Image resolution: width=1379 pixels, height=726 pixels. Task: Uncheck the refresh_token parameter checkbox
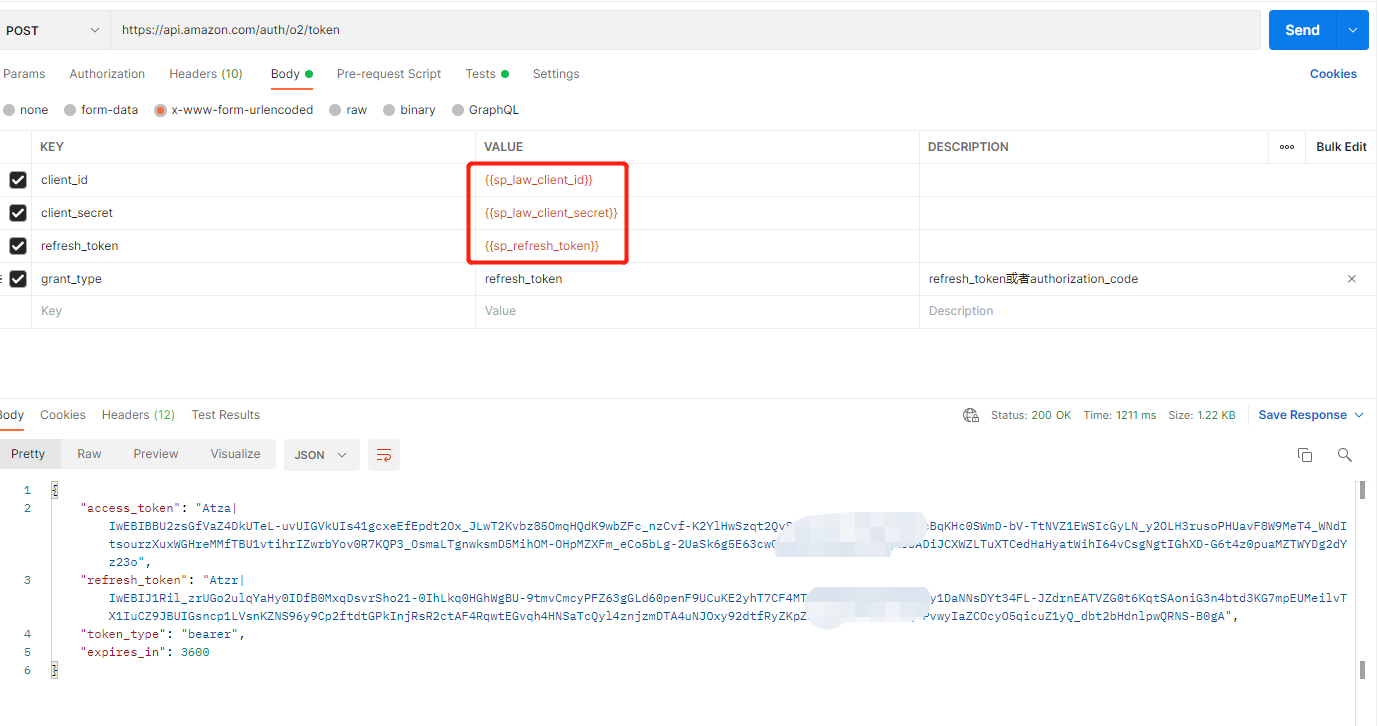click(17, 245)
